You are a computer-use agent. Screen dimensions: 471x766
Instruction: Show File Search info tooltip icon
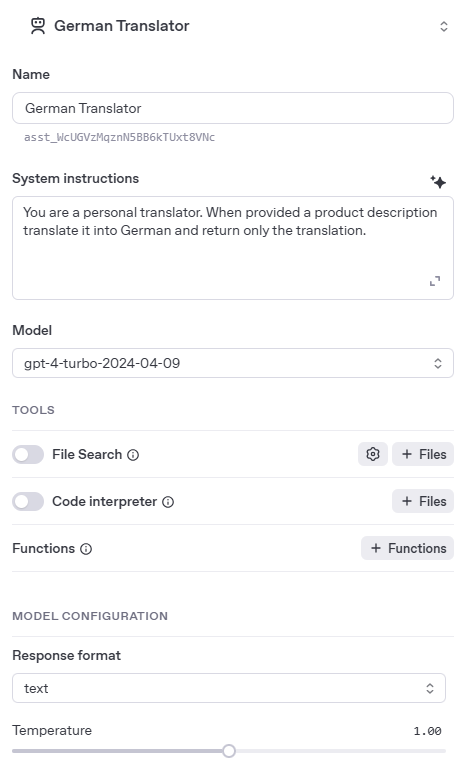[133, 455]
